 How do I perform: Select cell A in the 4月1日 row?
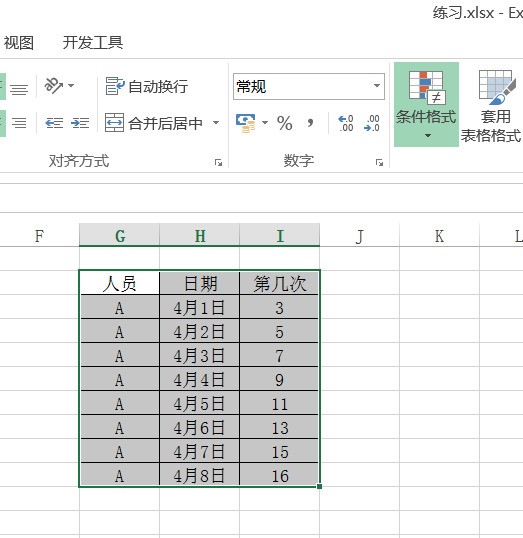pyautogui.click(x=119, y=307)
